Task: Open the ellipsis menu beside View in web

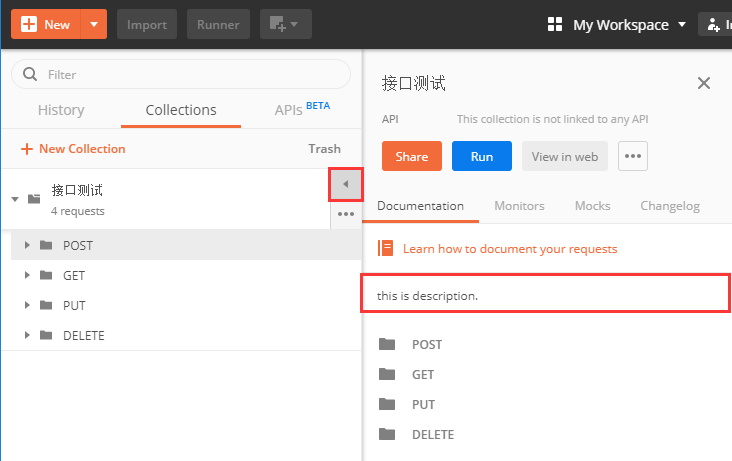Action: tap(633, 156)
